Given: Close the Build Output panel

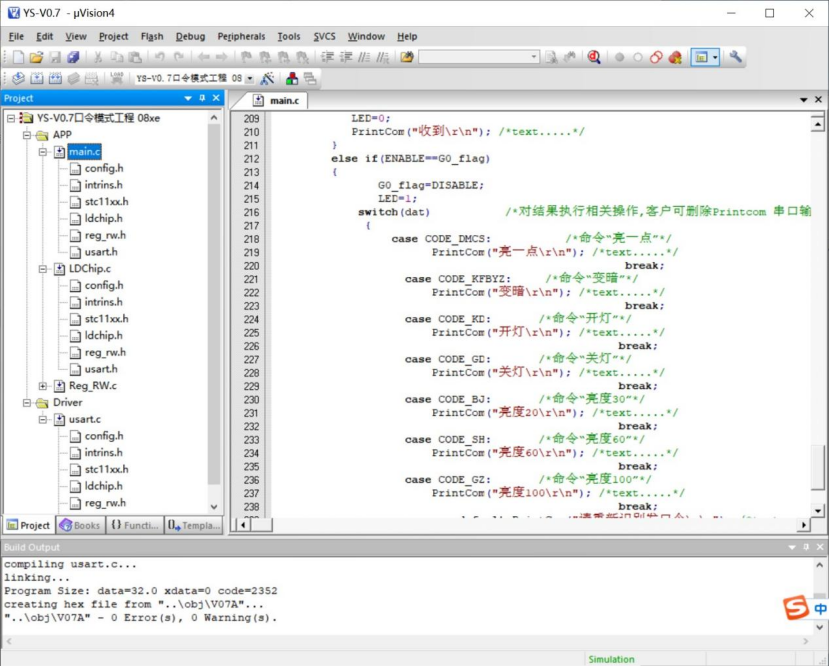Looking at the screenshot, I should point(820,547).
